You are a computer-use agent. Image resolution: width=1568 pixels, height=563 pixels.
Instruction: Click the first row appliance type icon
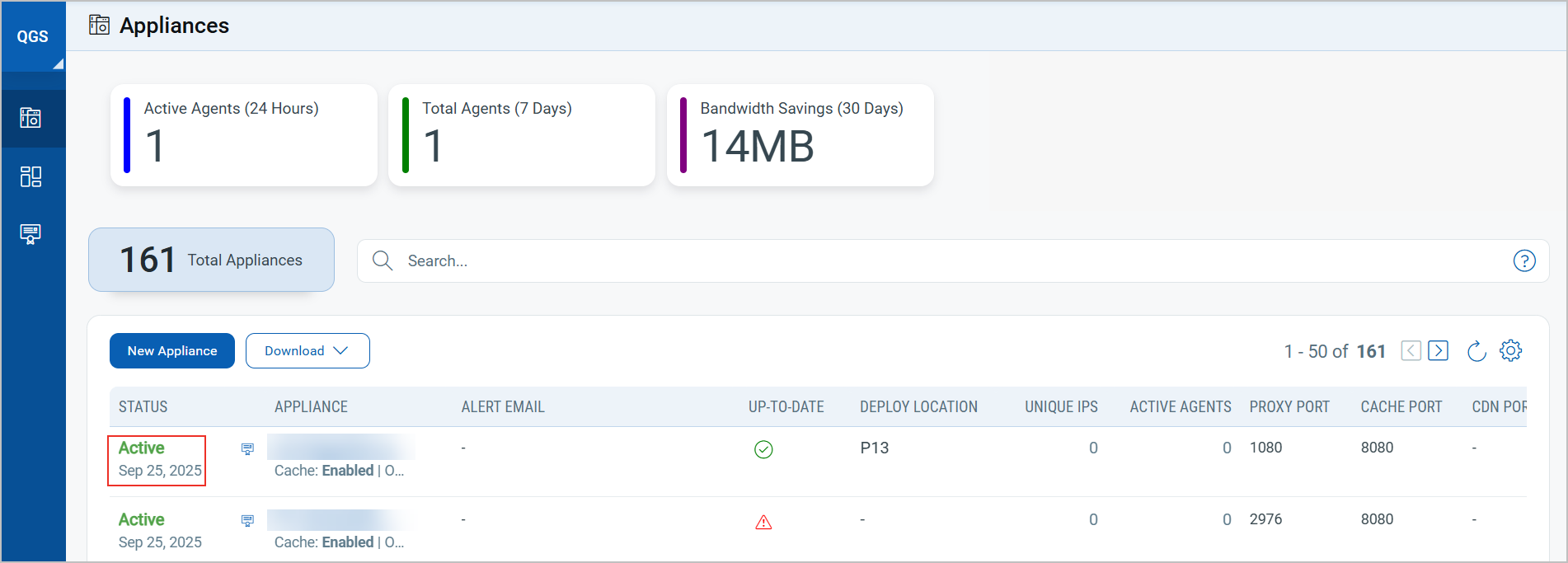coord(247,449)
